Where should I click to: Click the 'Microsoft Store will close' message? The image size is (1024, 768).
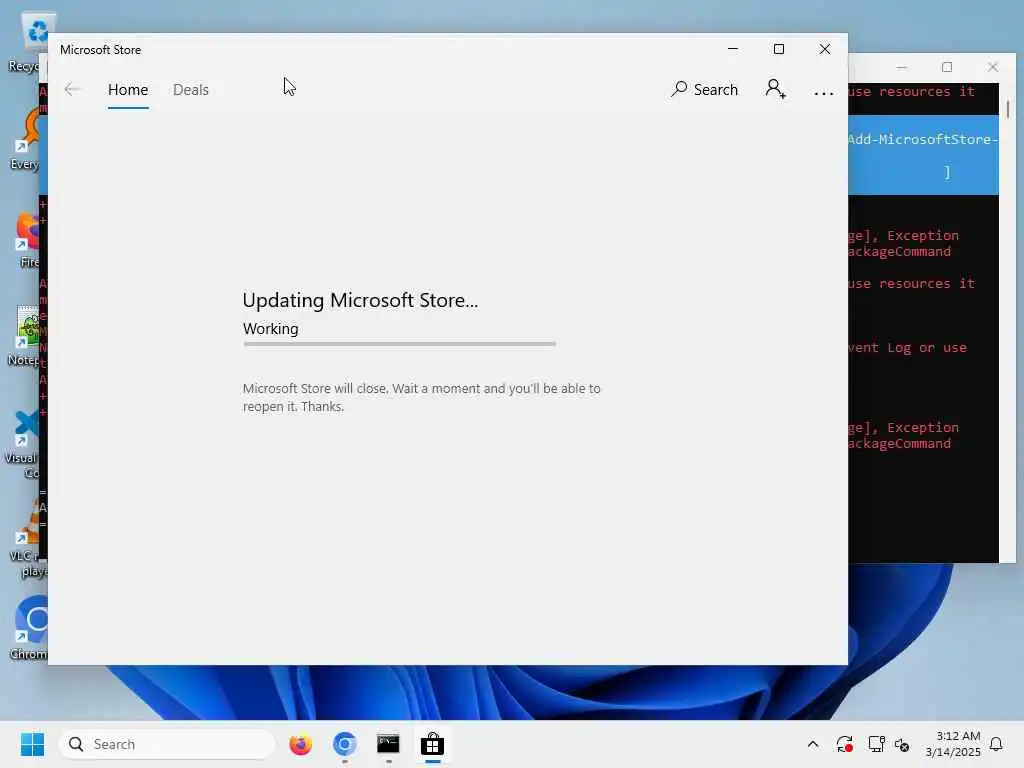click(x=421, y=397)
